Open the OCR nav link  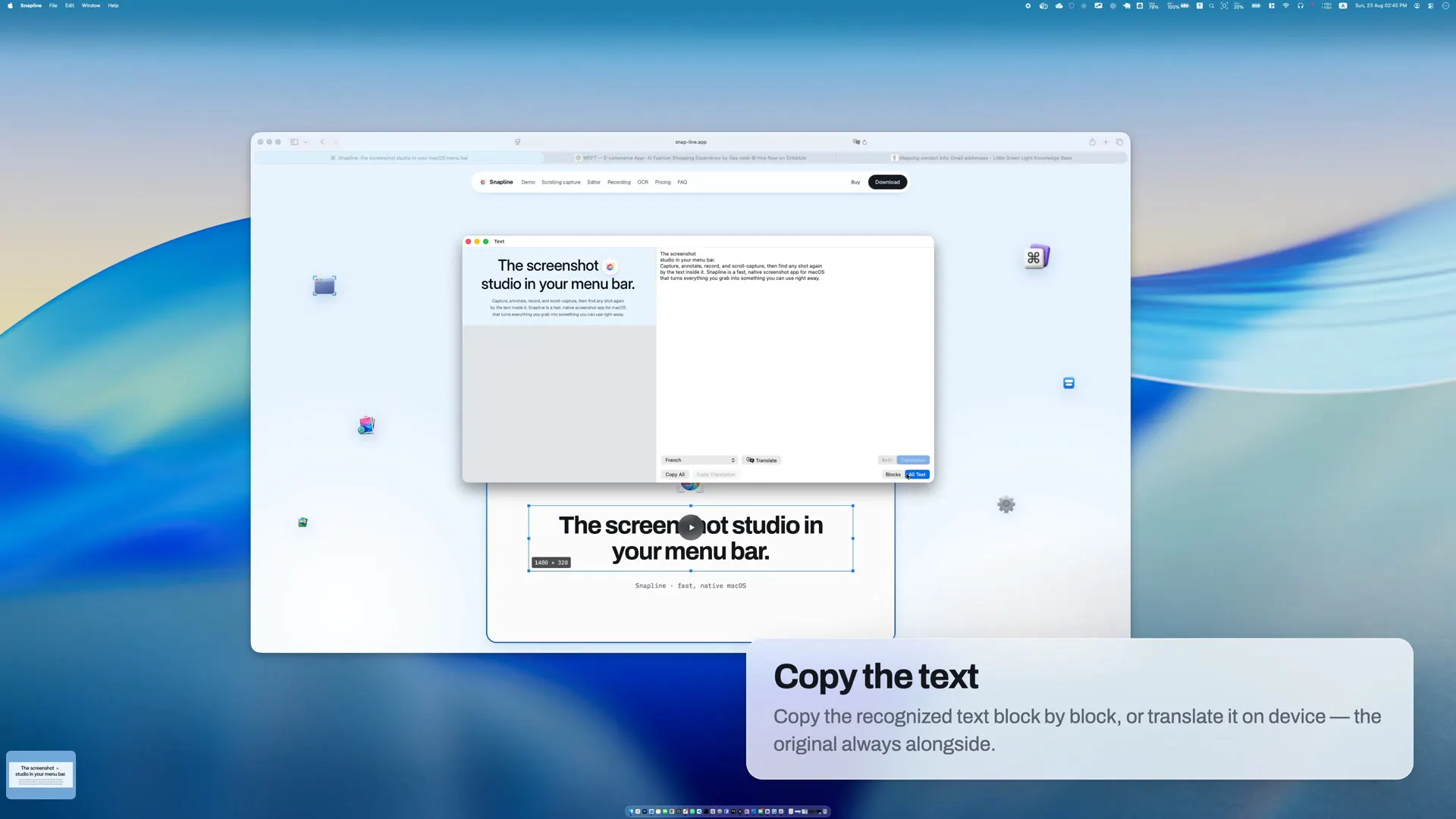coord(642,182)
